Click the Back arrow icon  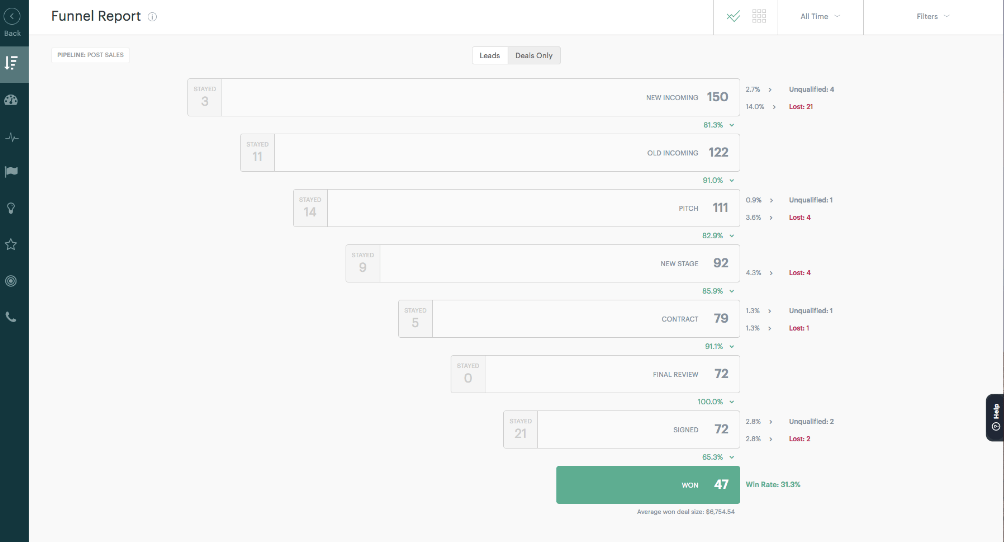[12, 16]
